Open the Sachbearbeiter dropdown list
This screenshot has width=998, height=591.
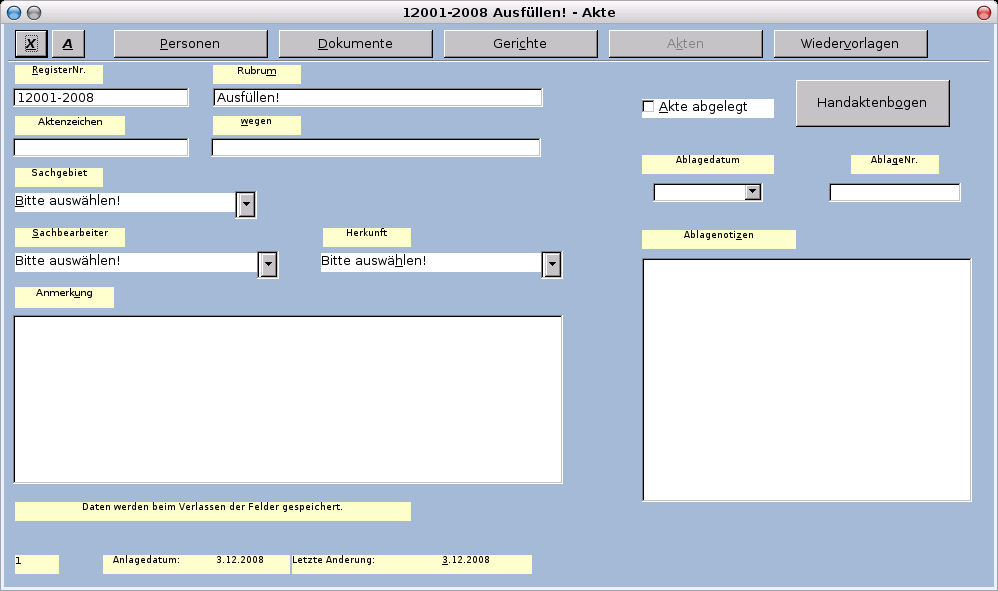click(x=268, y=263)
